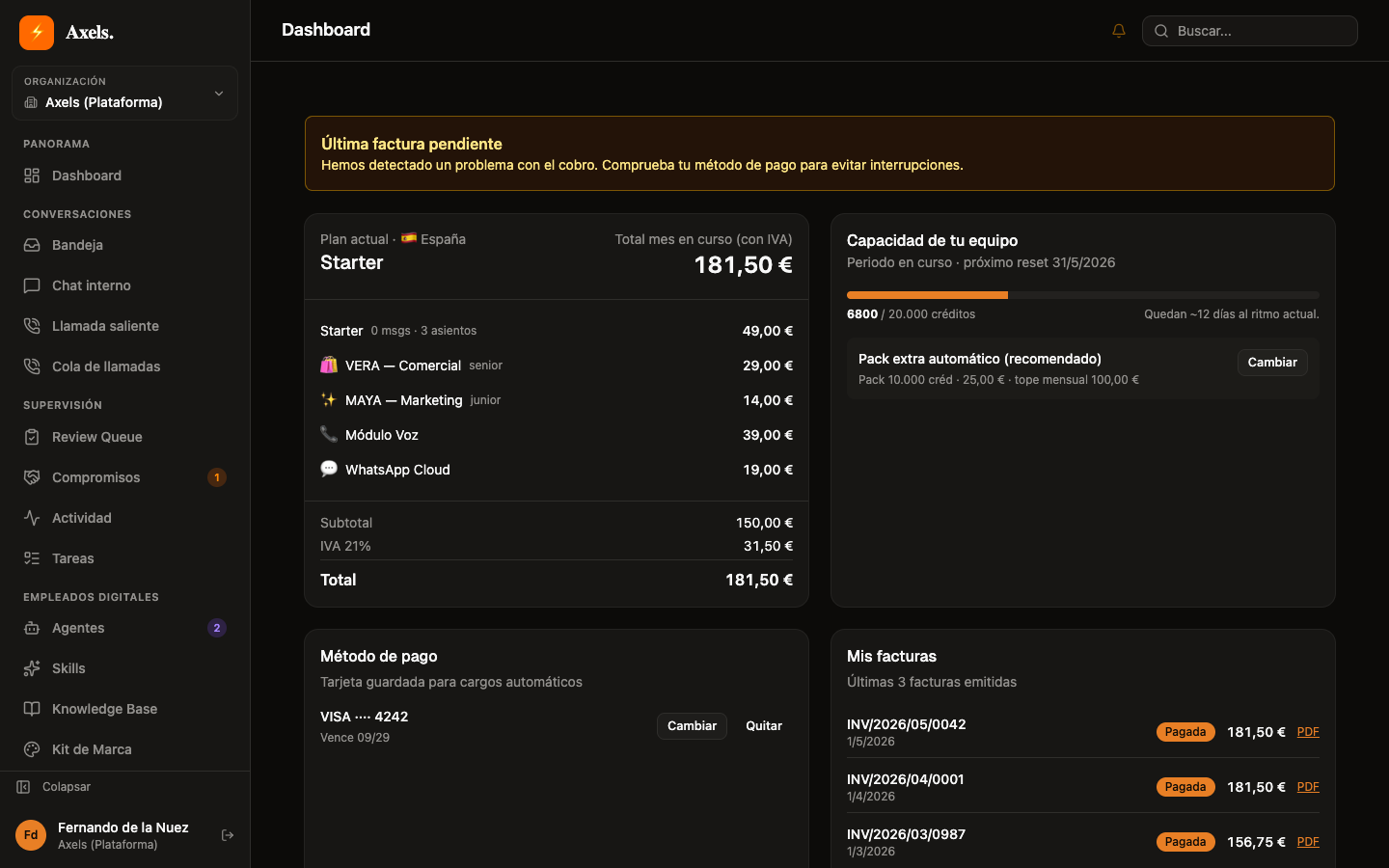Open the PDF link for invoice INV/2026/05/0042
Image resolution: width=1389 pixels, height=868 pixels.
[1308, 732]
